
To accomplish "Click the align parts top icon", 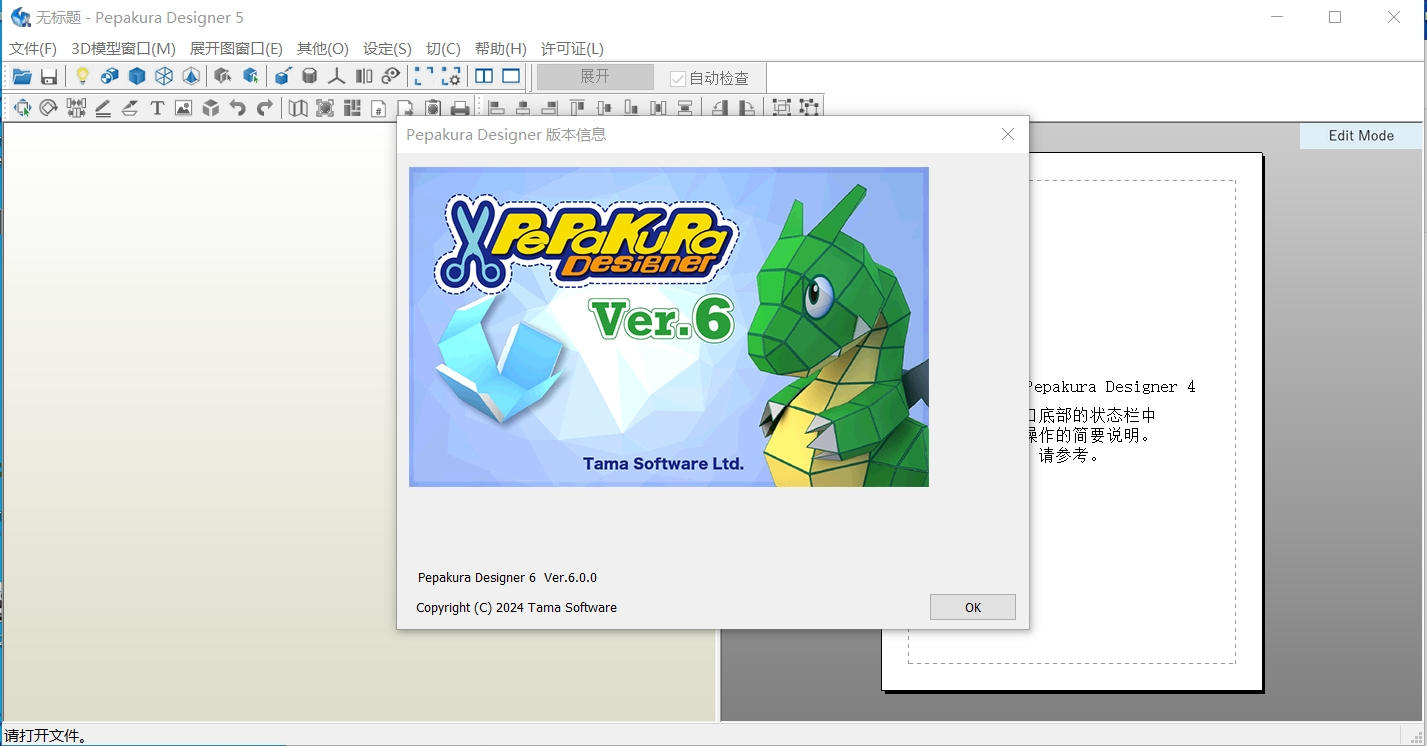I will (x=577, y=108).
